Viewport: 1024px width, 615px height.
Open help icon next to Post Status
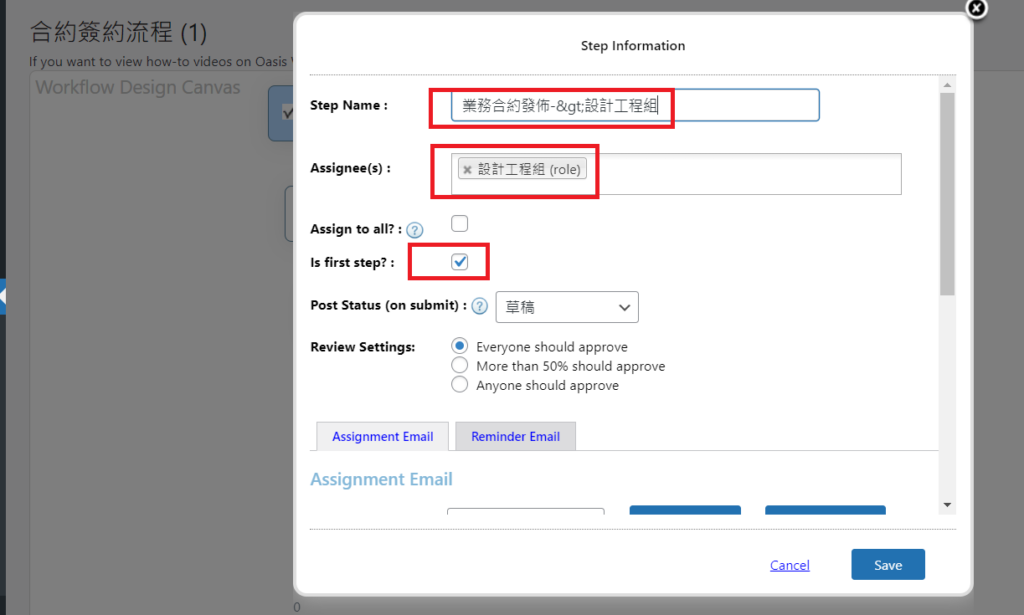479,306
